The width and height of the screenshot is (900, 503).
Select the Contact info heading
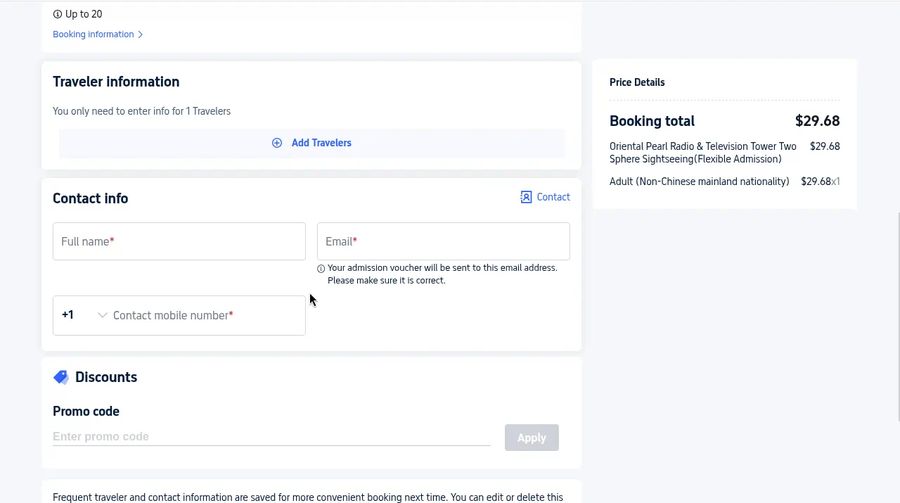[x=90, y=198]
